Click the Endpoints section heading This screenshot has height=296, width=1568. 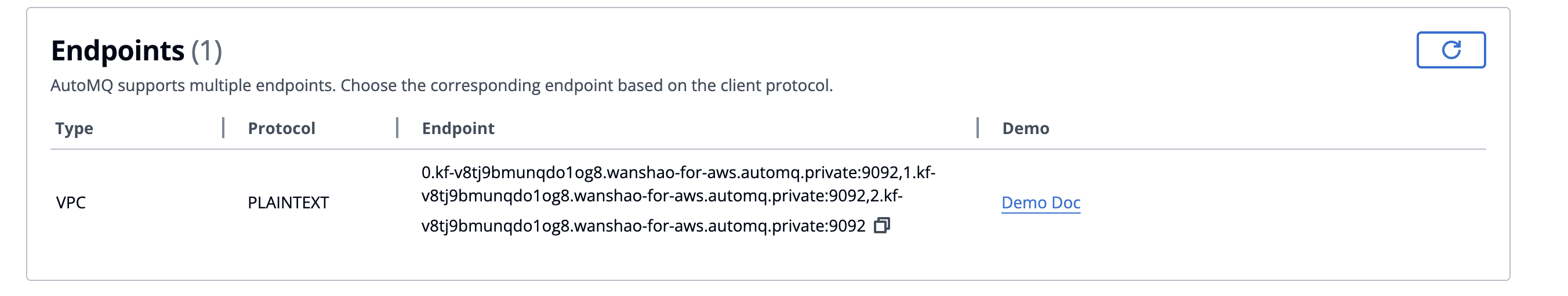118,50
